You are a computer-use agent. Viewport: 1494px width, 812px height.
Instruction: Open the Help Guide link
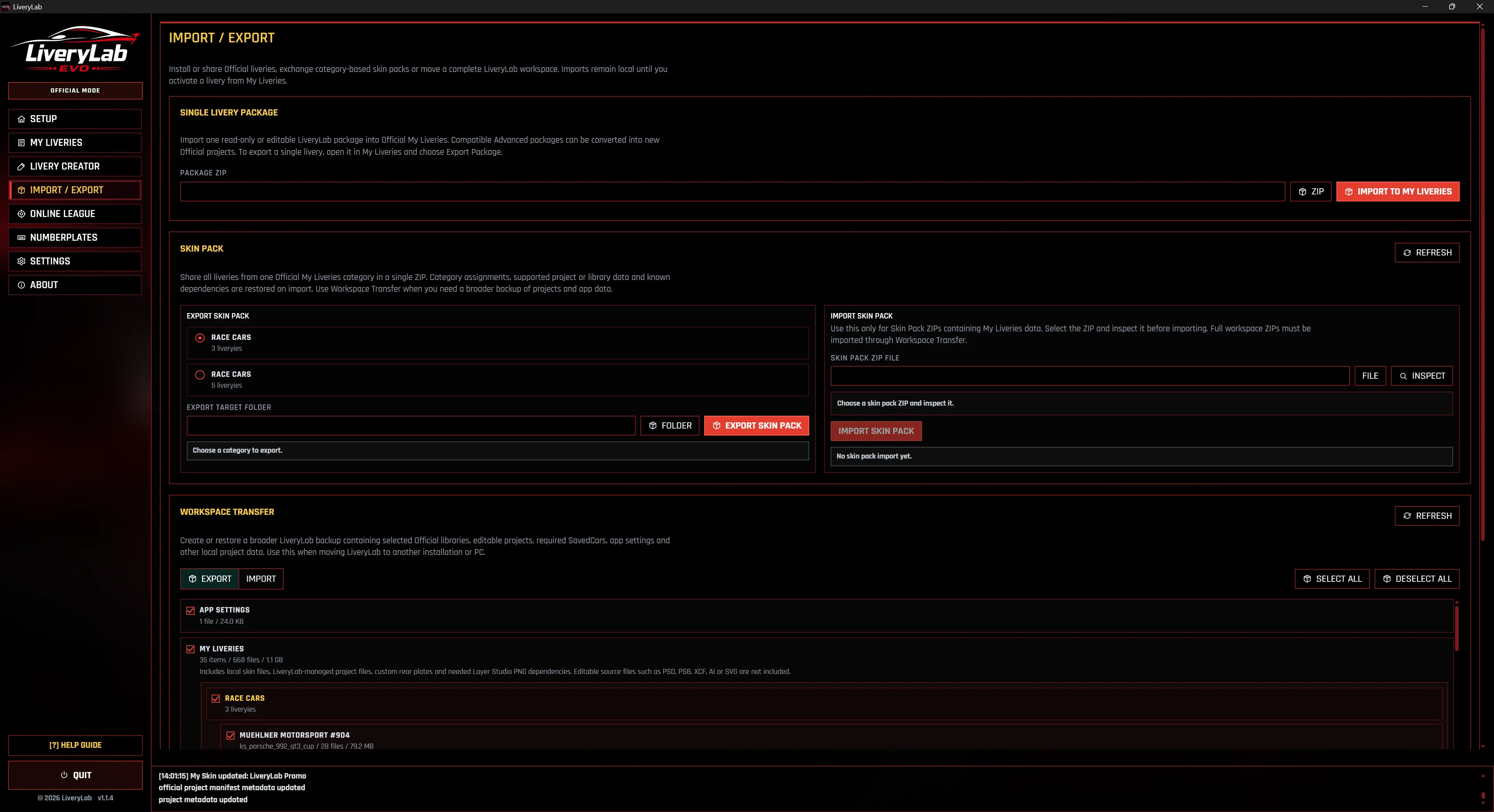point(75,745)
